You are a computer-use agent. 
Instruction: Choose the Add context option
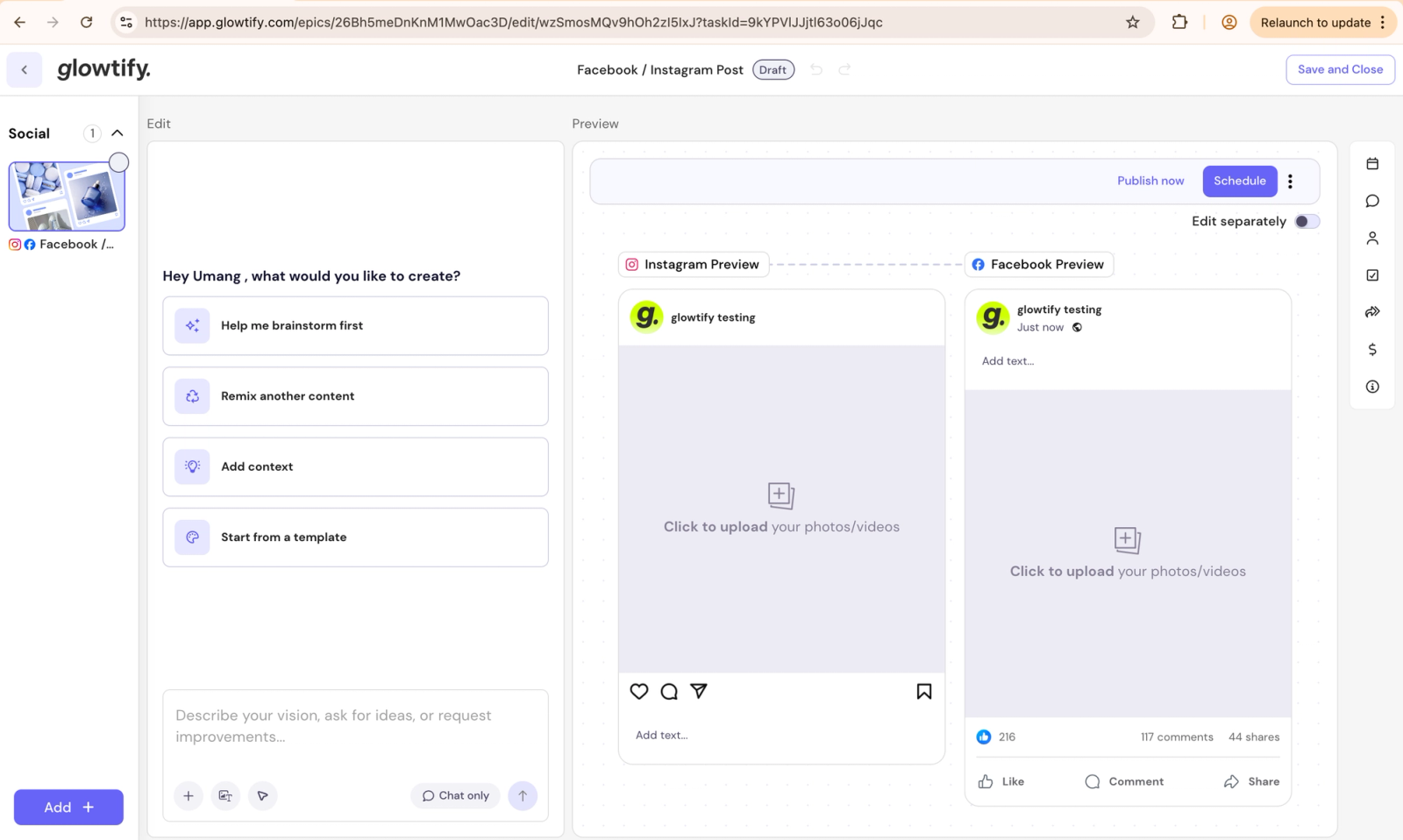coord(355,467)
